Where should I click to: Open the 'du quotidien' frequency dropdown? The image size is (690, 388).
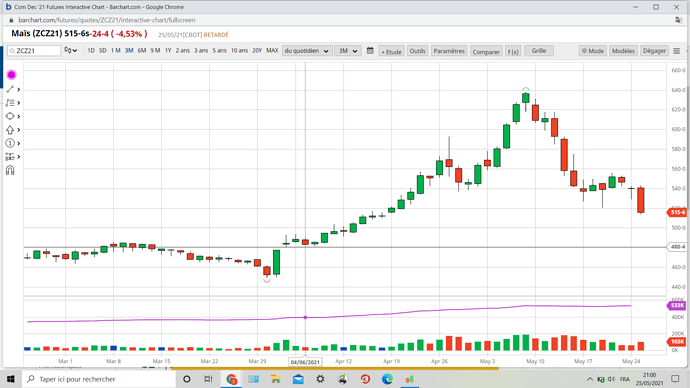(307, 51)
